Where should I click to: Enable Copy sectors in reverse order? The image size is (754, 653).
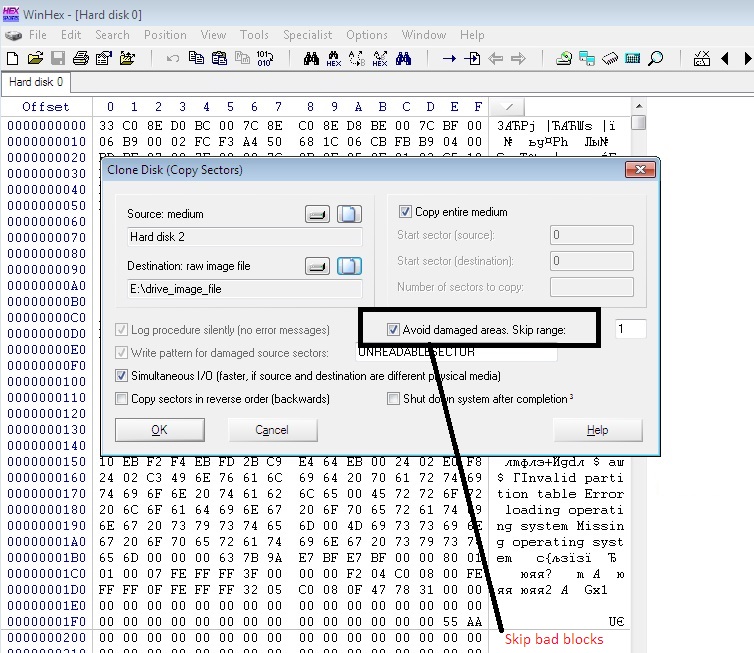pos(122,399)
